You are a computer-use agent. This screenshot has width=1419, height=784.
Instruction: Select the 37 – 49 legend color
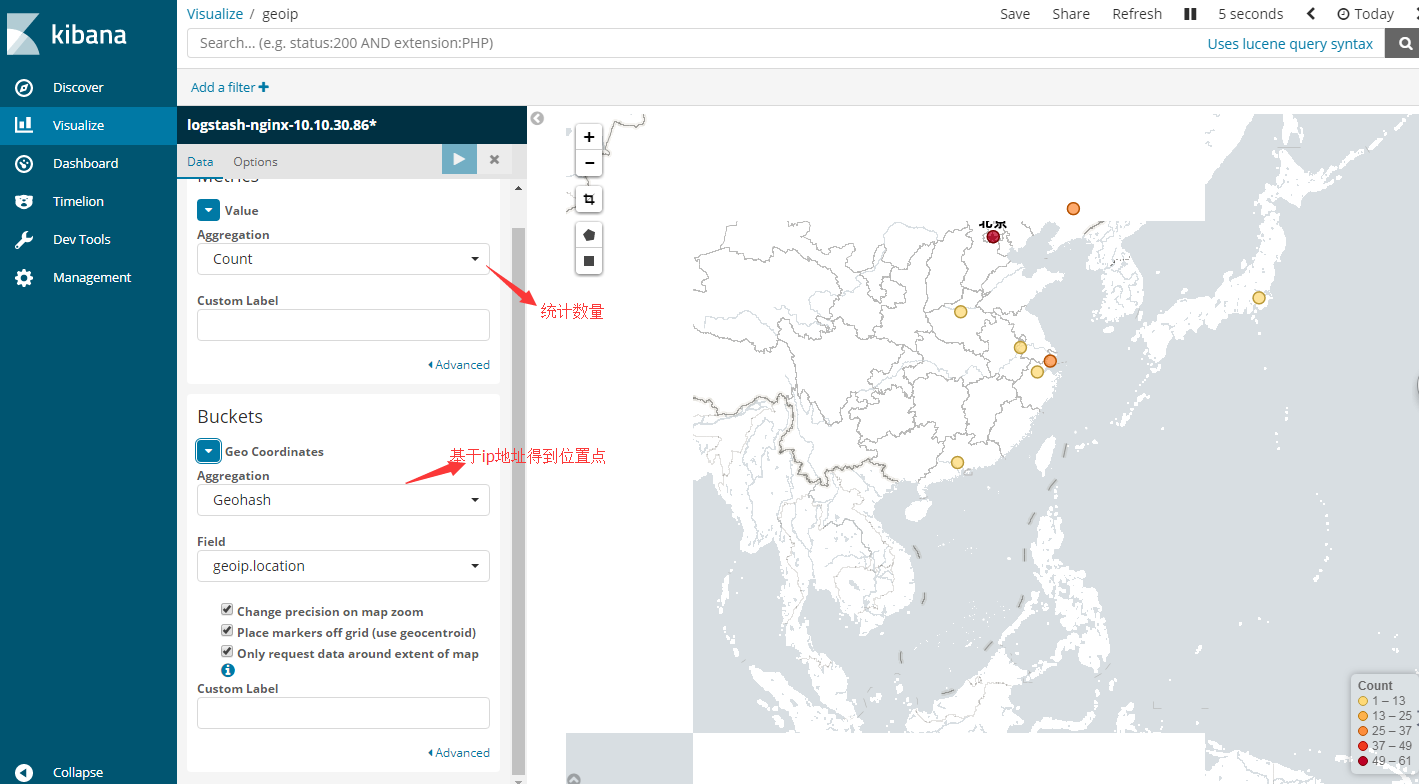pyautogui.click(x=1363, y=746)
